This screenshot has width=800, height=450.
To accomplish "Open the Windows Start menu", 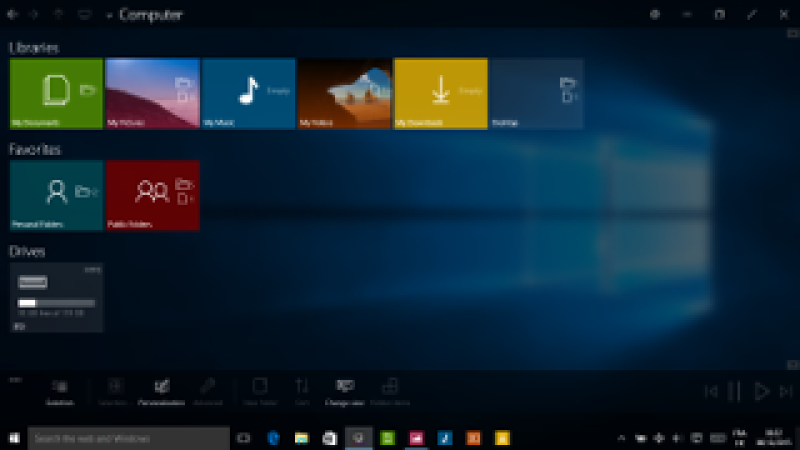I will click(x=14, y=438).
